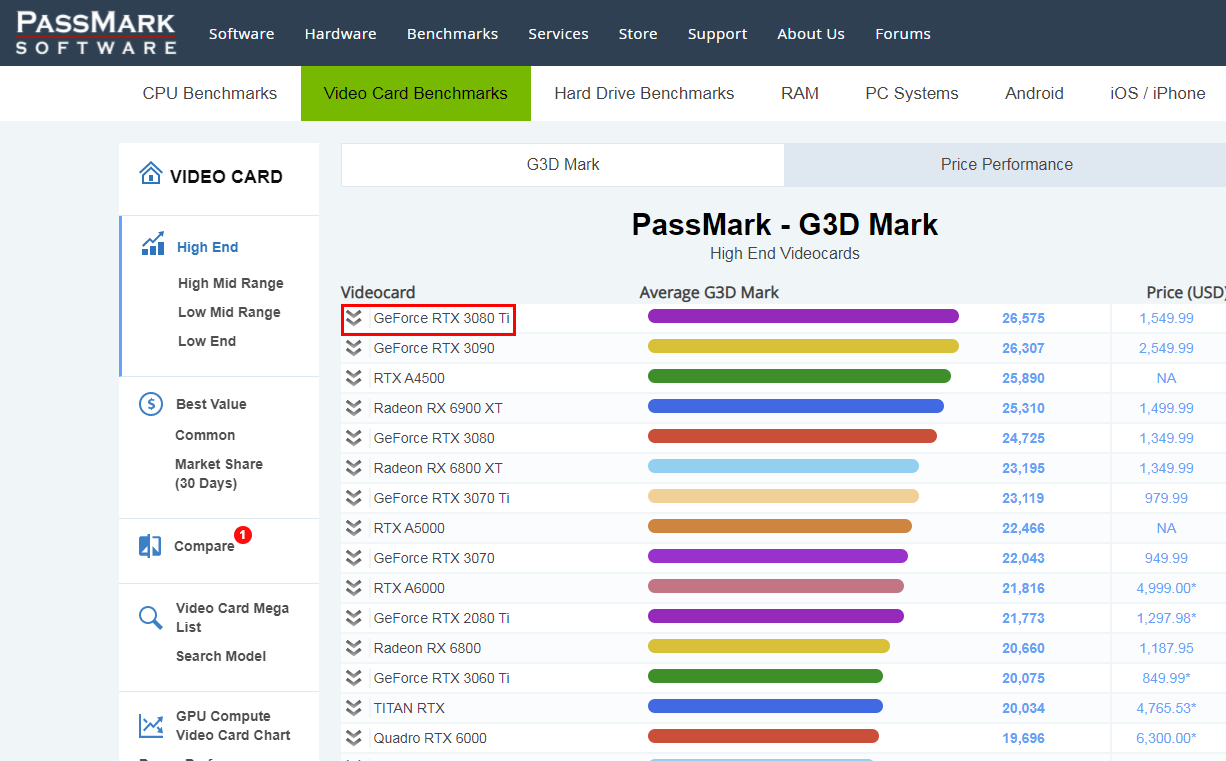Open the Hardware menu
The height and width of the screenshot is (761, 1226).
tap(340, 34)
